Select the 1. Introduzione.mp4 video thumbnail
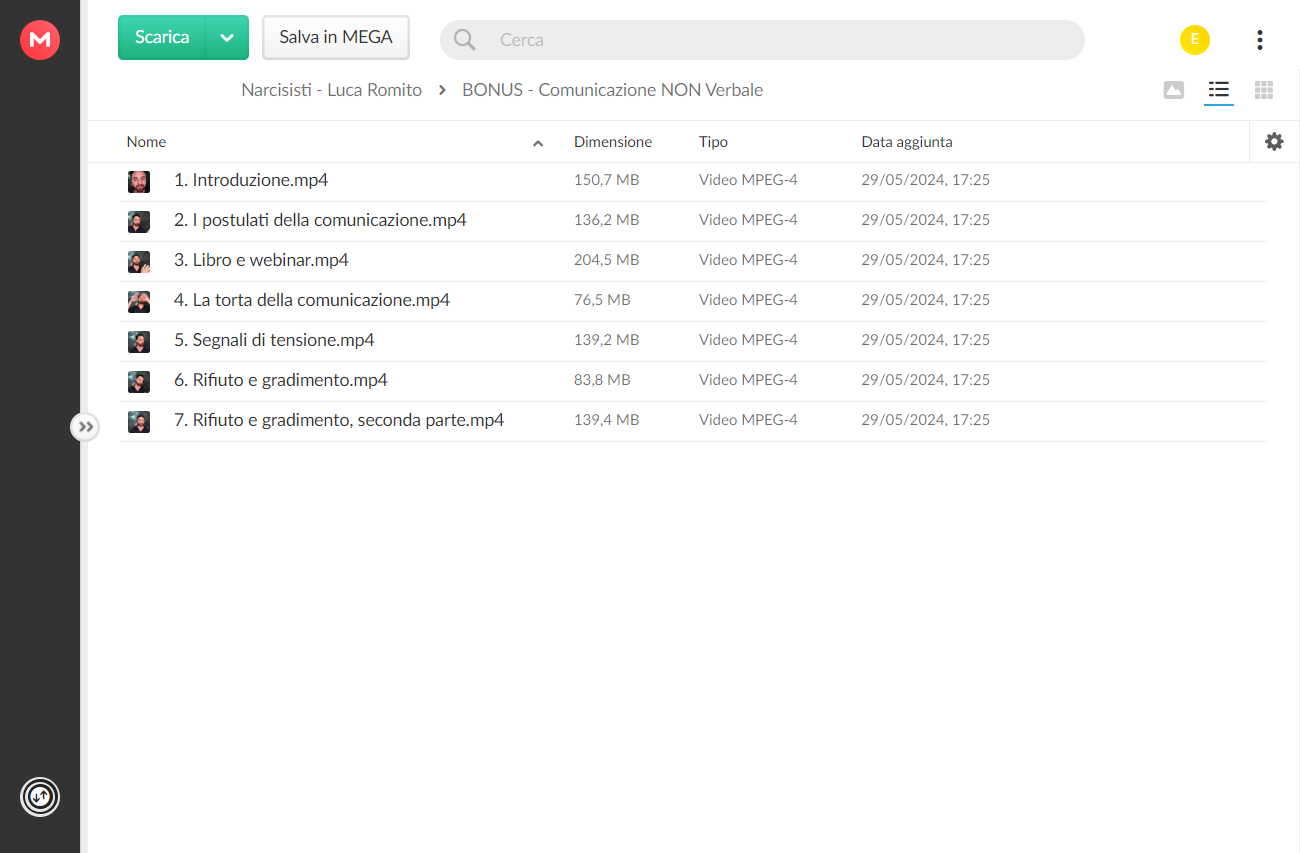 pyautogui.click(x=139, y=181)
